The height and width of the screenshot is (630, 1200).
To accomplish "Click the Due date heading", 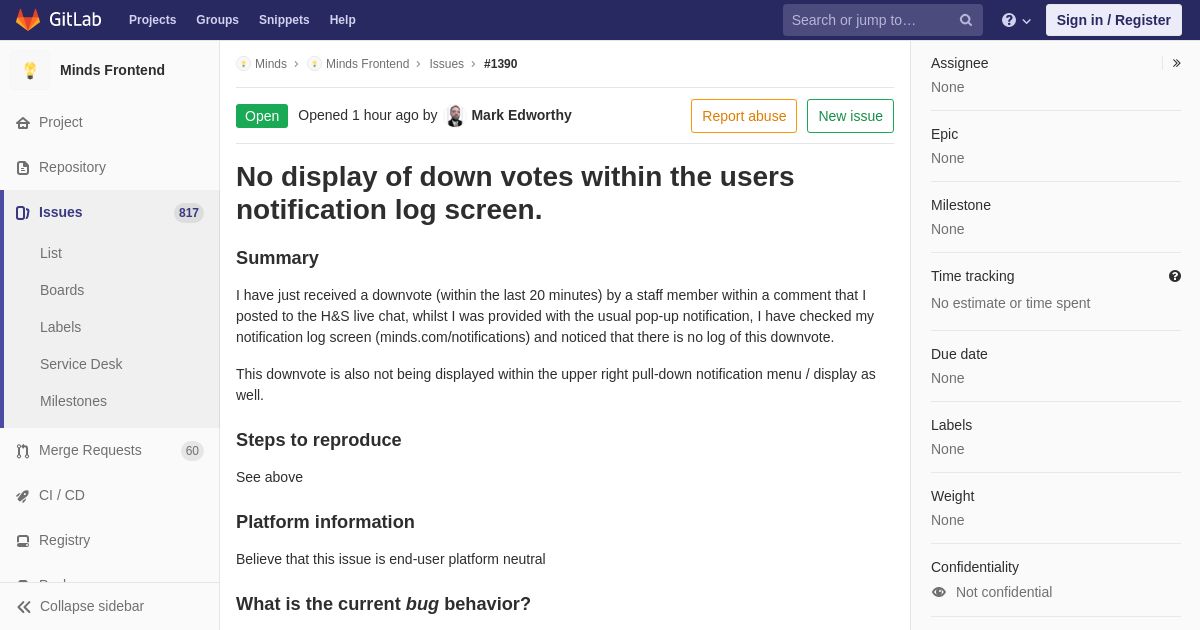I will [959, 354].
